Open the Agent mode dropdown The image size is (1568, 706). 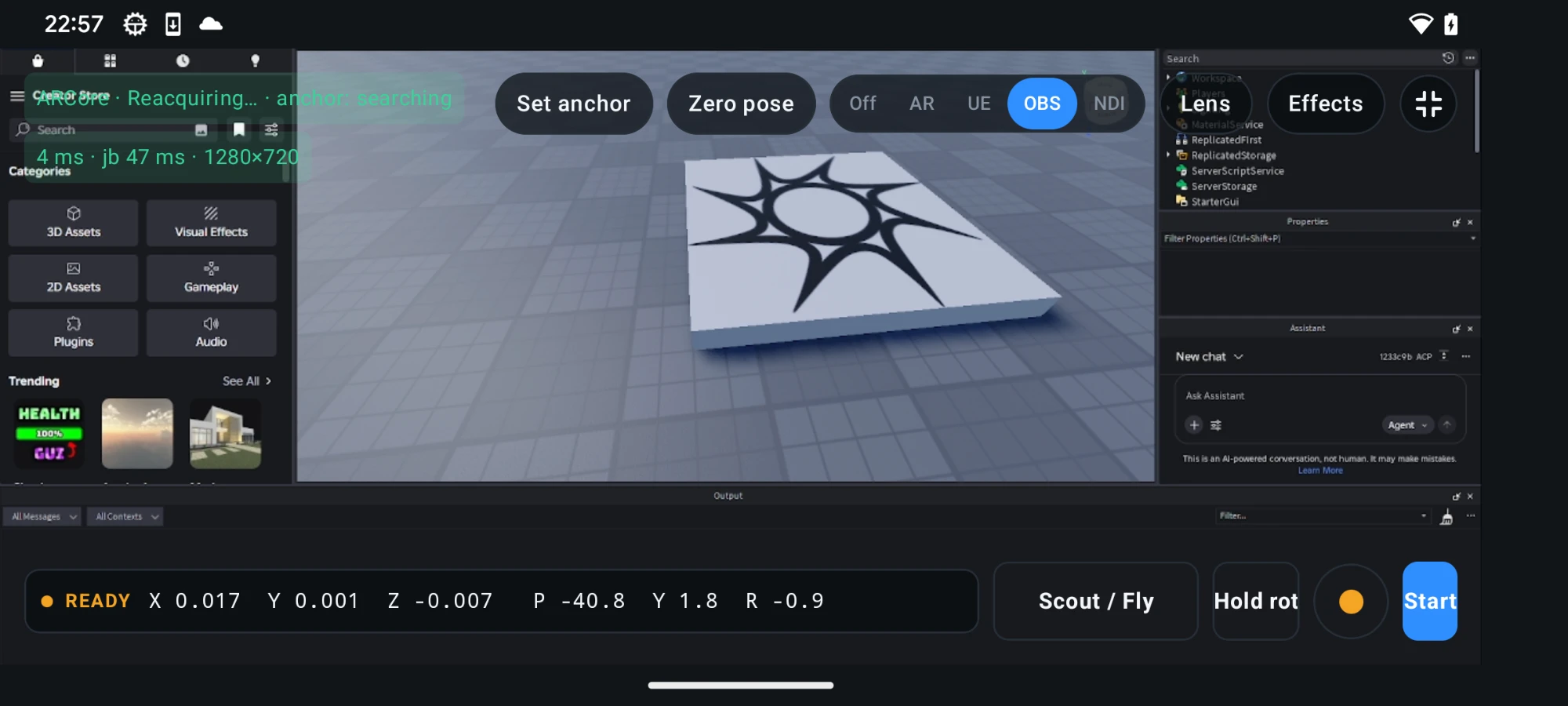click(1407, 425)
